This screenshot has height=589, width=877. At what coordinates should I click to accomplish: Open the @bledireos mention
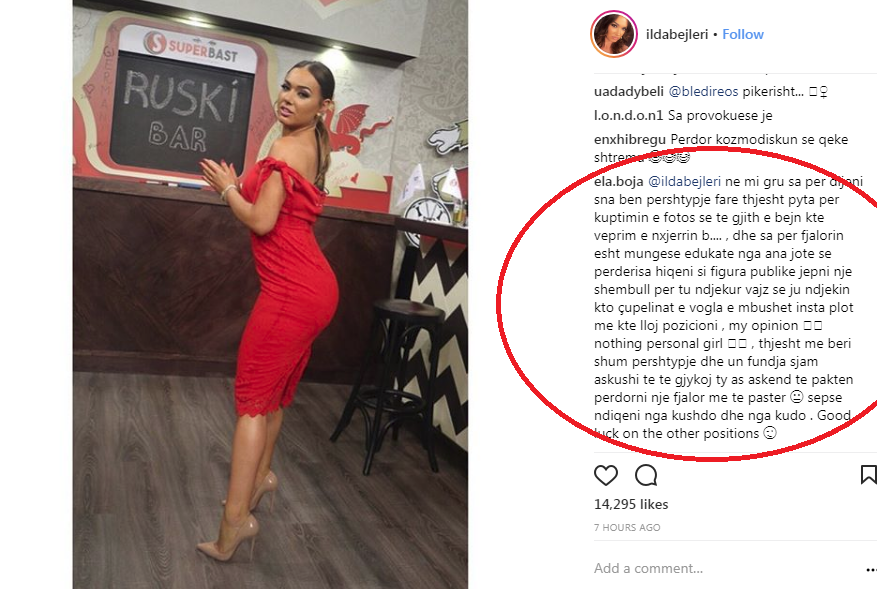point(704,91)
